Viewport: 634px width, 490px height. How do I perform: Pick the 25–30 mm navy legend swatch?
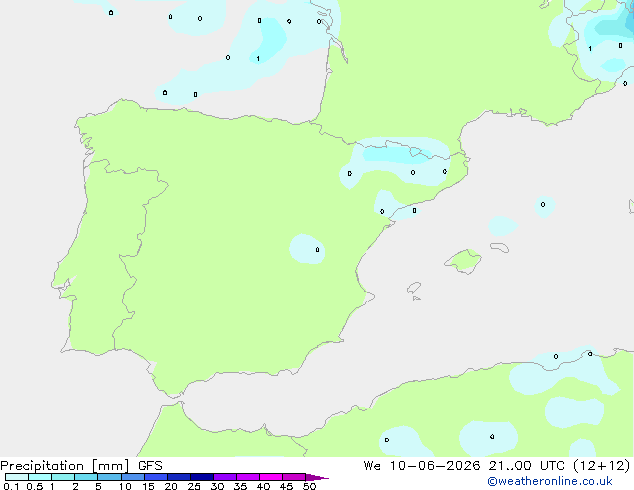[x=202, y=477]
